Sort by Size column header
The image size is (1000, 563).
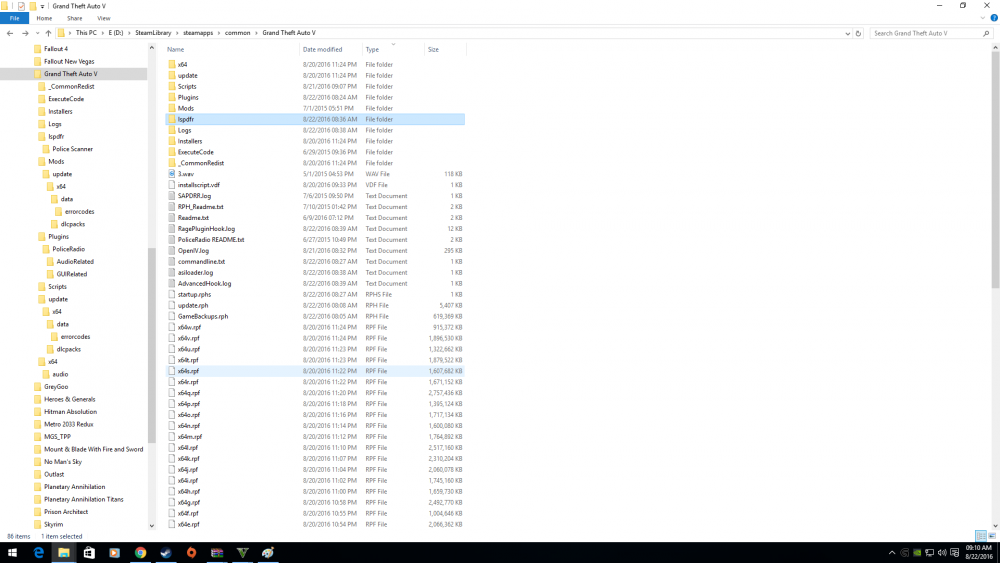tap(434, 50)
